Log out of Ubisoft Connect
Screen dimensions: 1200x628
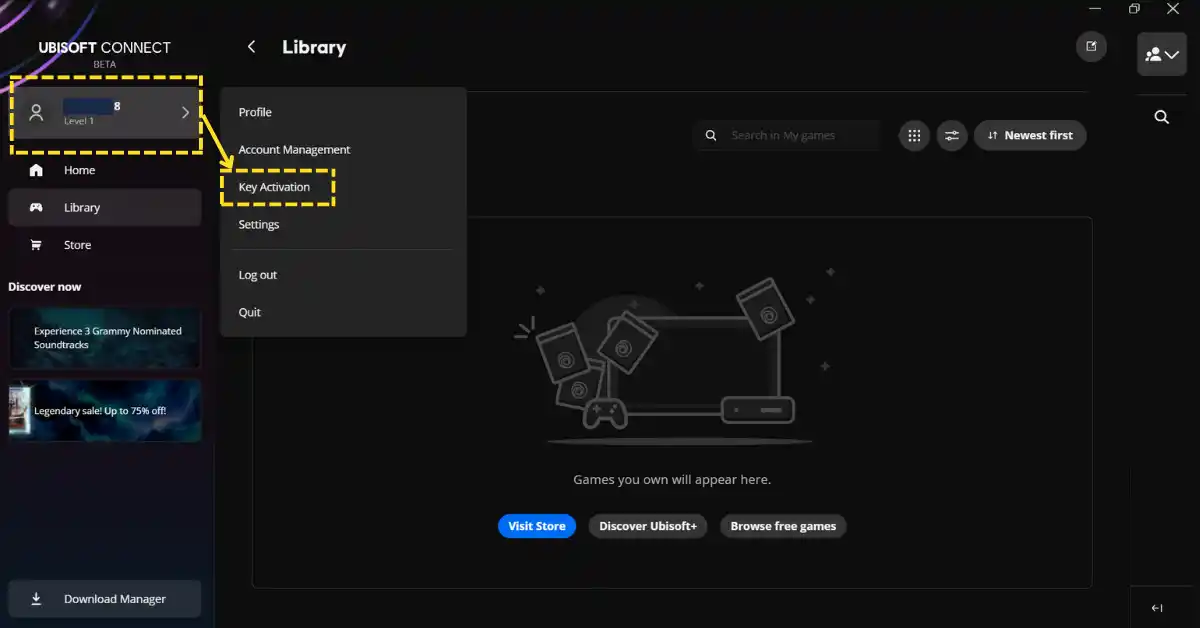point(257,274)
